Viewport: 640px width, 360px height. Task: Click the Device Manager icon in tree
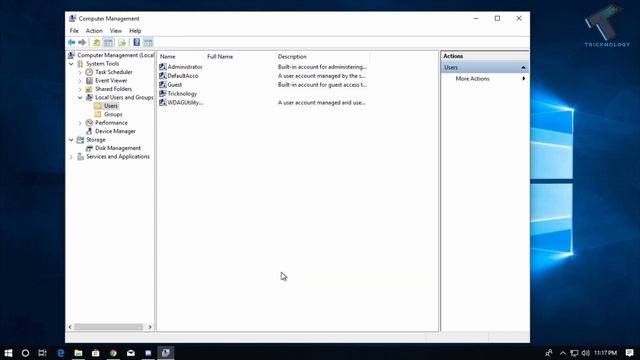(x=89, y=131)
